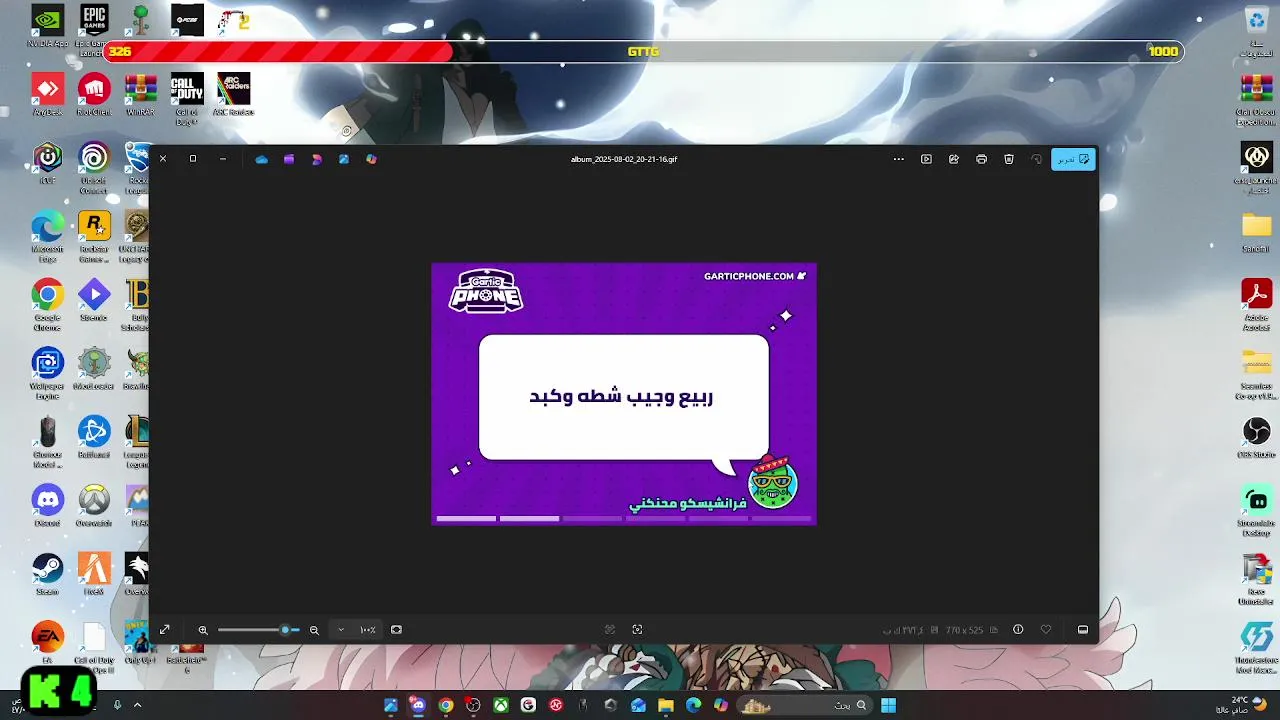Open Rockstar Games Launcher desktop shortcut

point(94,236)
